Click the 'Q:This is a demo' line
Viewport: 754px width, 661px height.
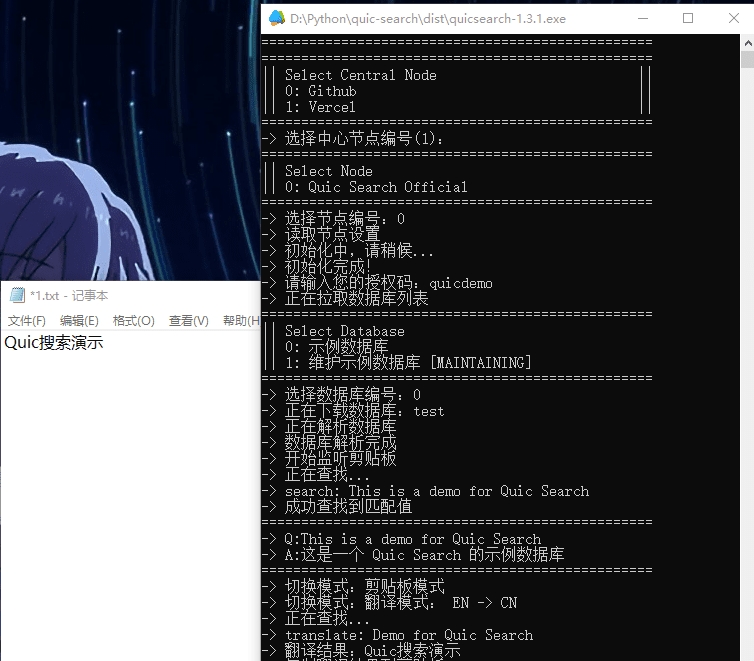tap(402, 539)
